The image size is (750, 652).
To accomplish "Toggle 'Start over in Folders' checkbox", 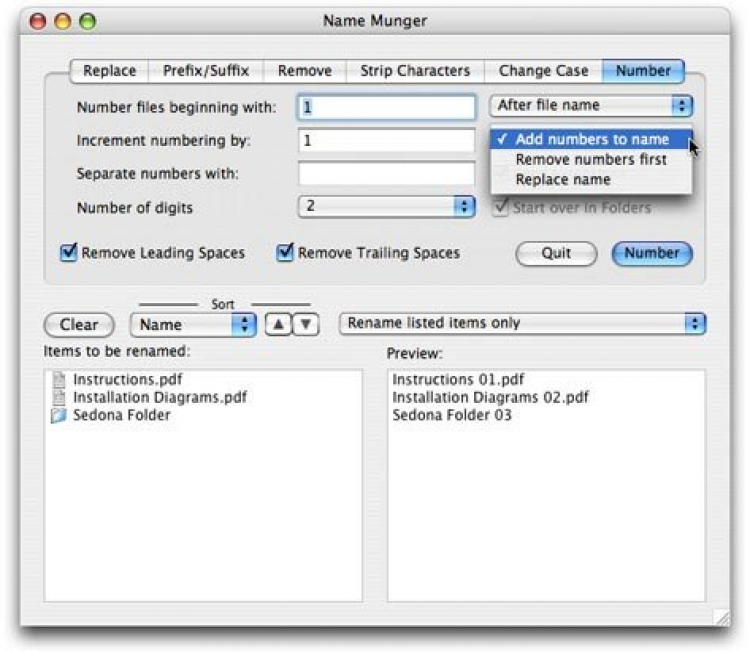I will click(500, 208).
